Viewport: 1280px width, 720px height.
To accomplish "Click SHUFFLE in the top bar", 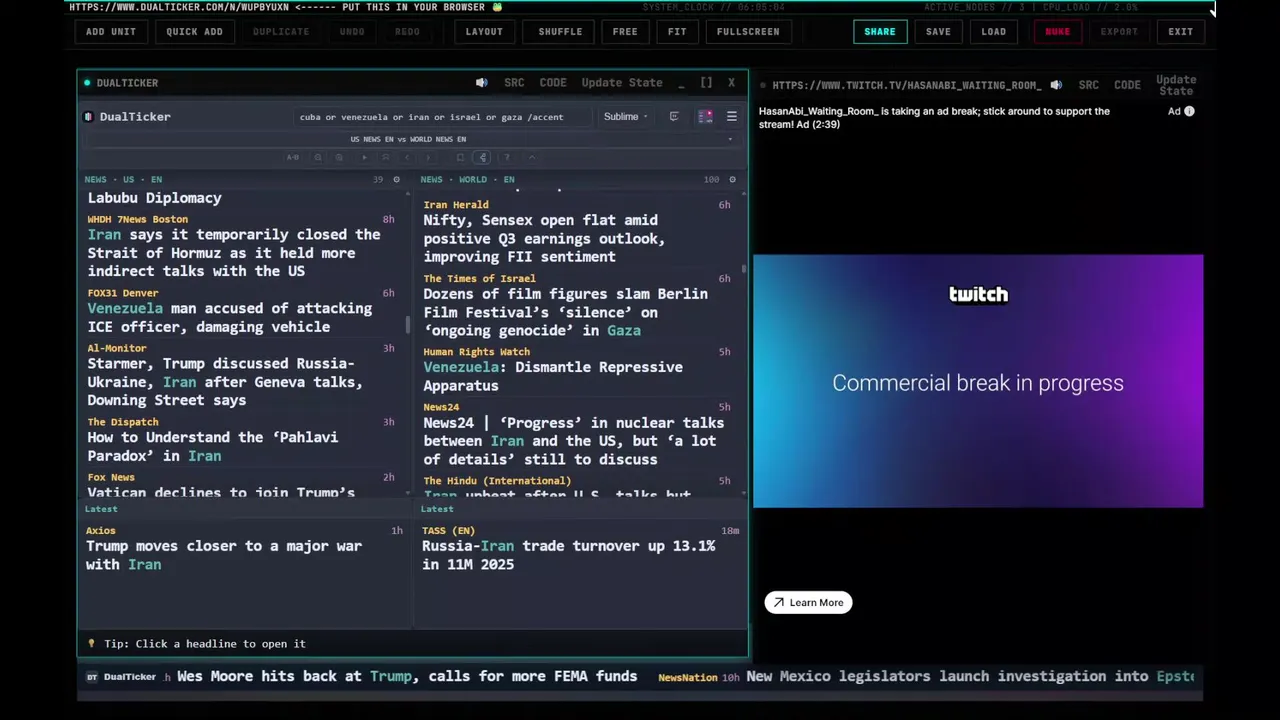I will pos(560,32).
